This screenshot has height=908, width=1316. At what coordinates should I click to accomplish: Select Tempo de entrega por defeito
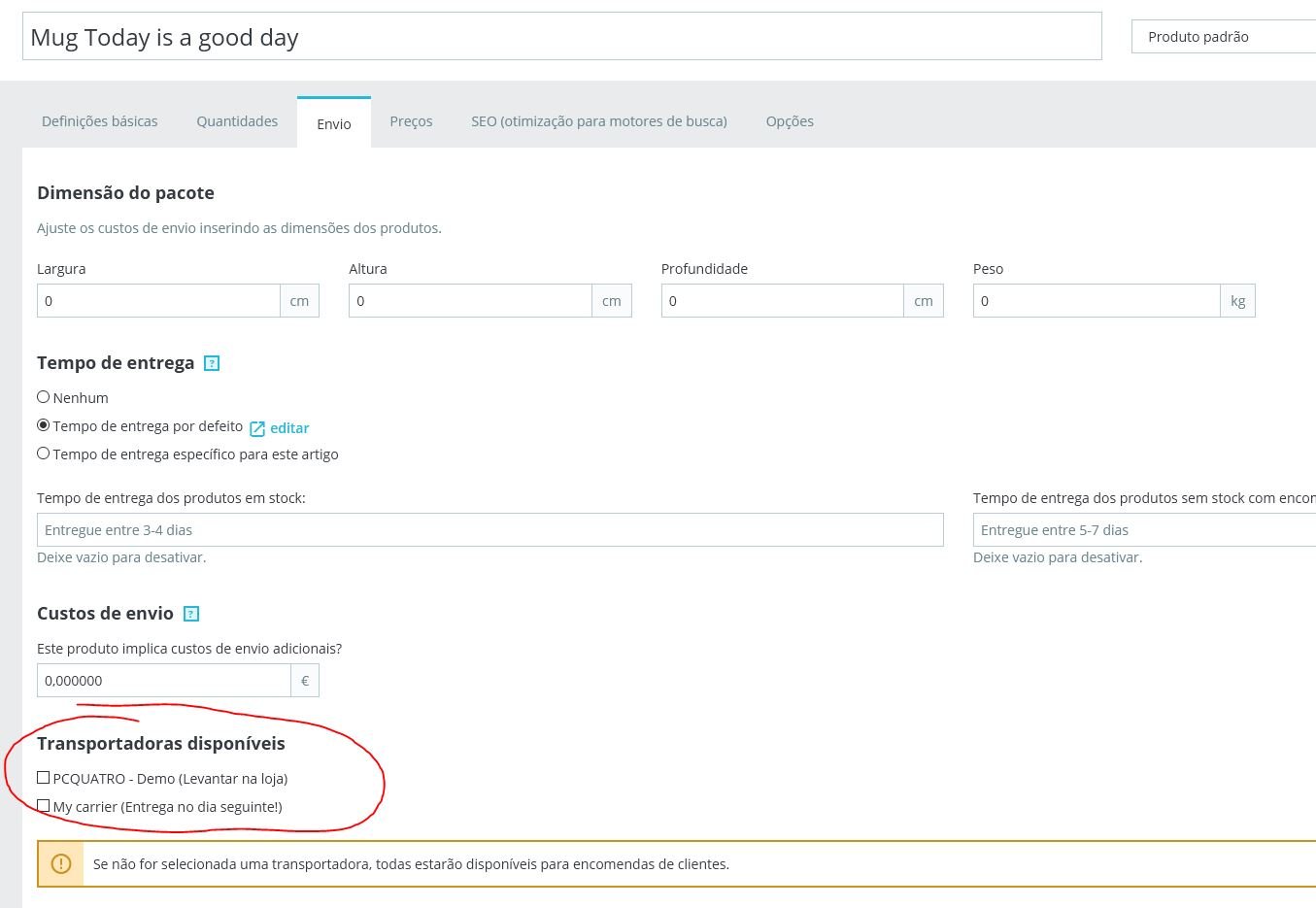tap(44, 425)
